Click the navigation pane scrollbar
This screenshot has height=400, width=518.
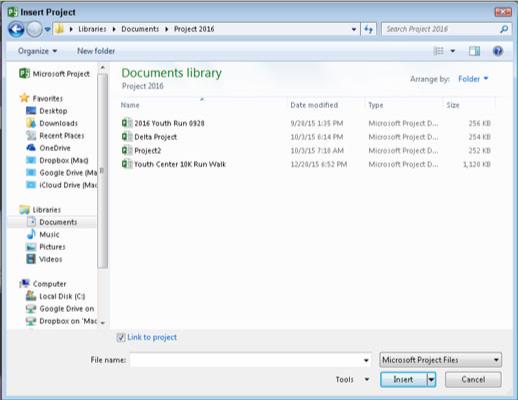(103, 171)
